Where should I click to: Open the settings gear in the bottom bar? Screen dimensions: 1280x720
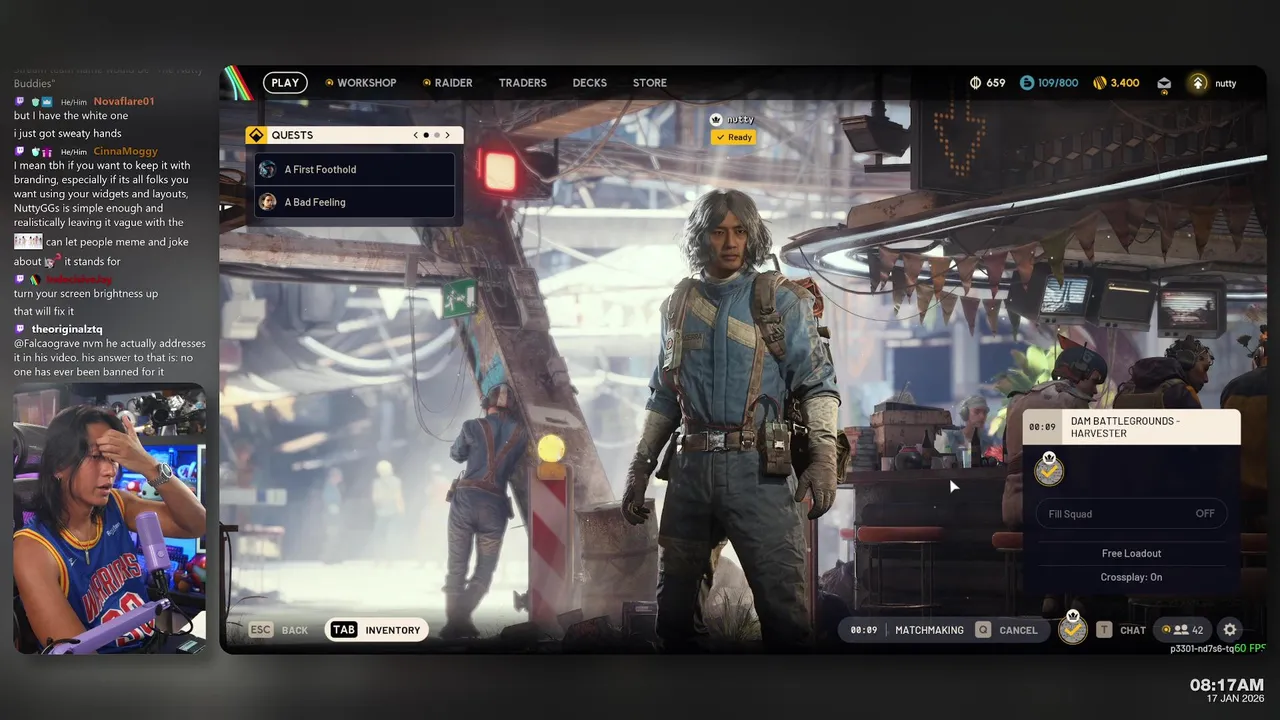coord(1230,630)
